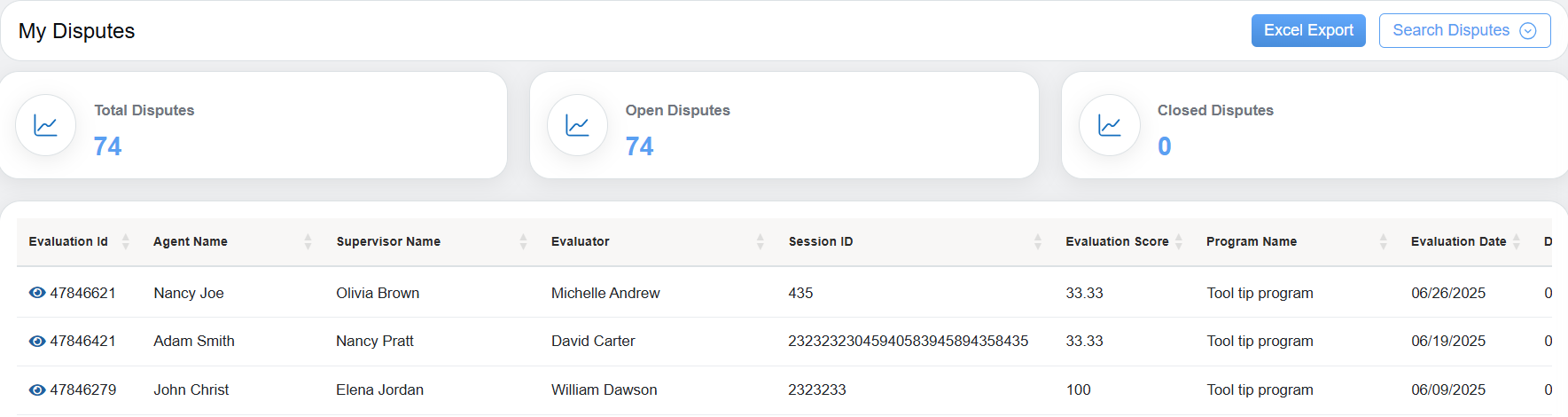View evaluation 47846279 via eye icon

click(37, 389)
